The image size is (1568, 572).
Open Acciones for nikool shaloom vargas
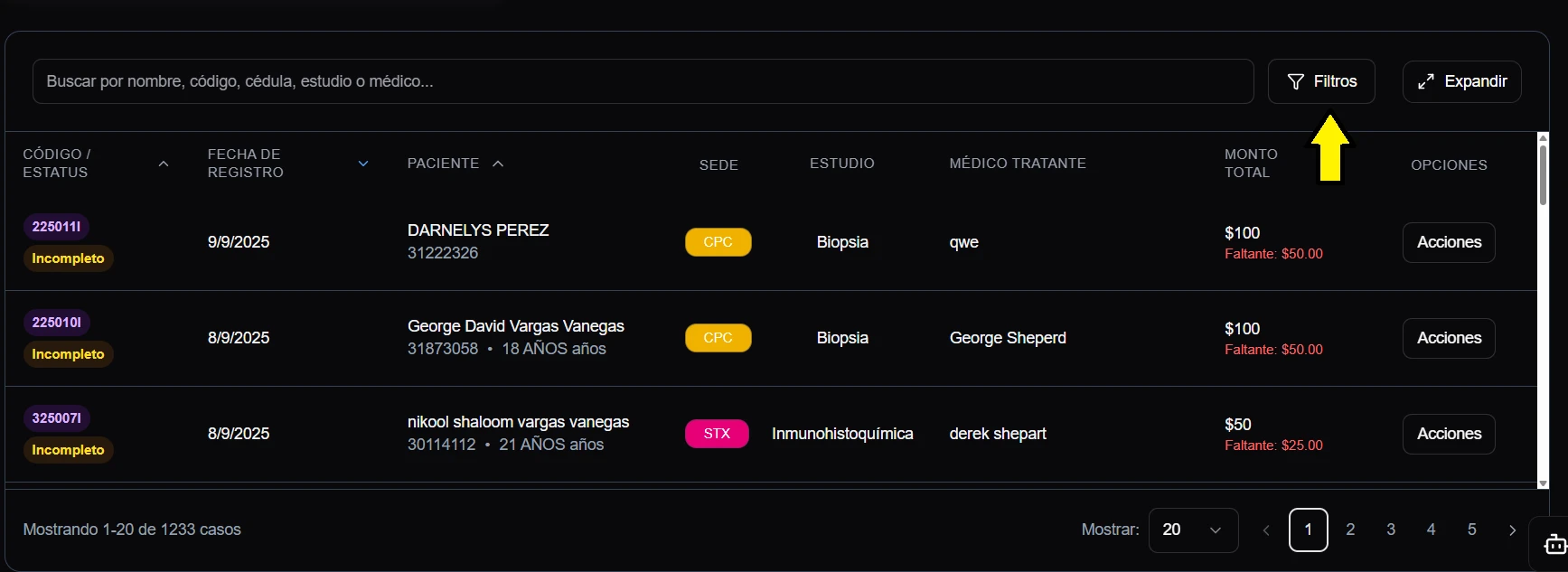coord(1448,434)
